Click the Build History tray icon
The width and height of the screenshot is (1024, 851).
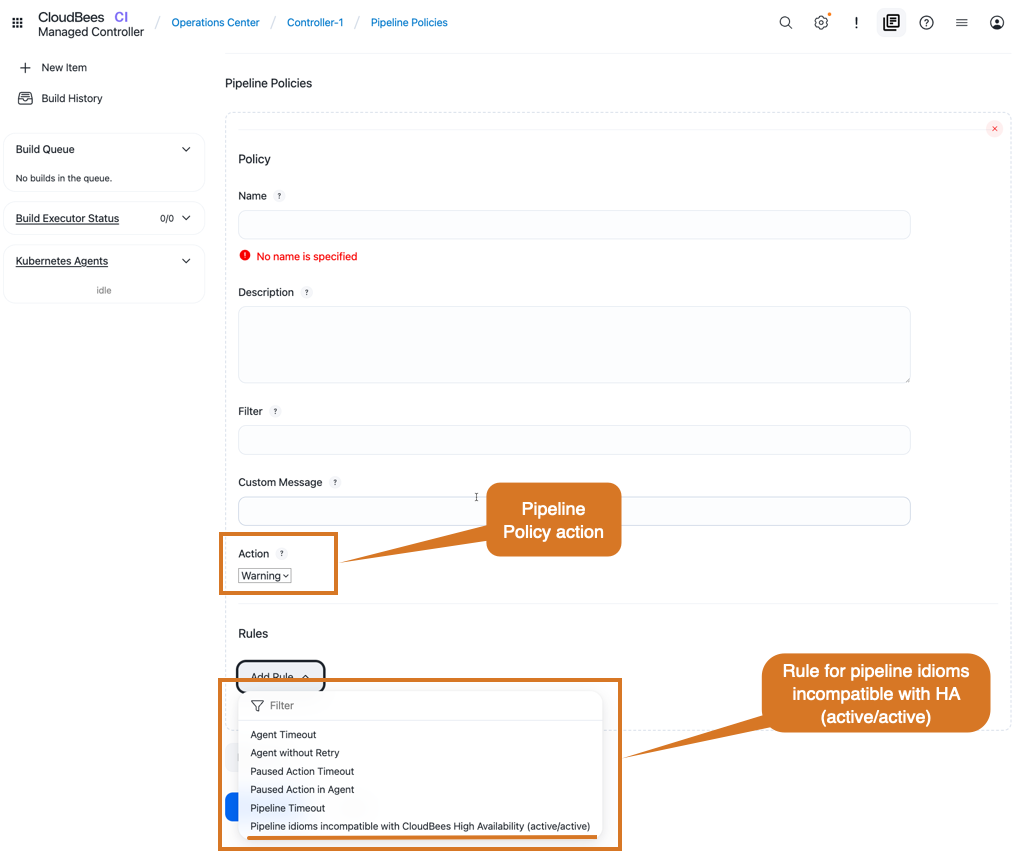pyautogui.click(x=25, y=99)
